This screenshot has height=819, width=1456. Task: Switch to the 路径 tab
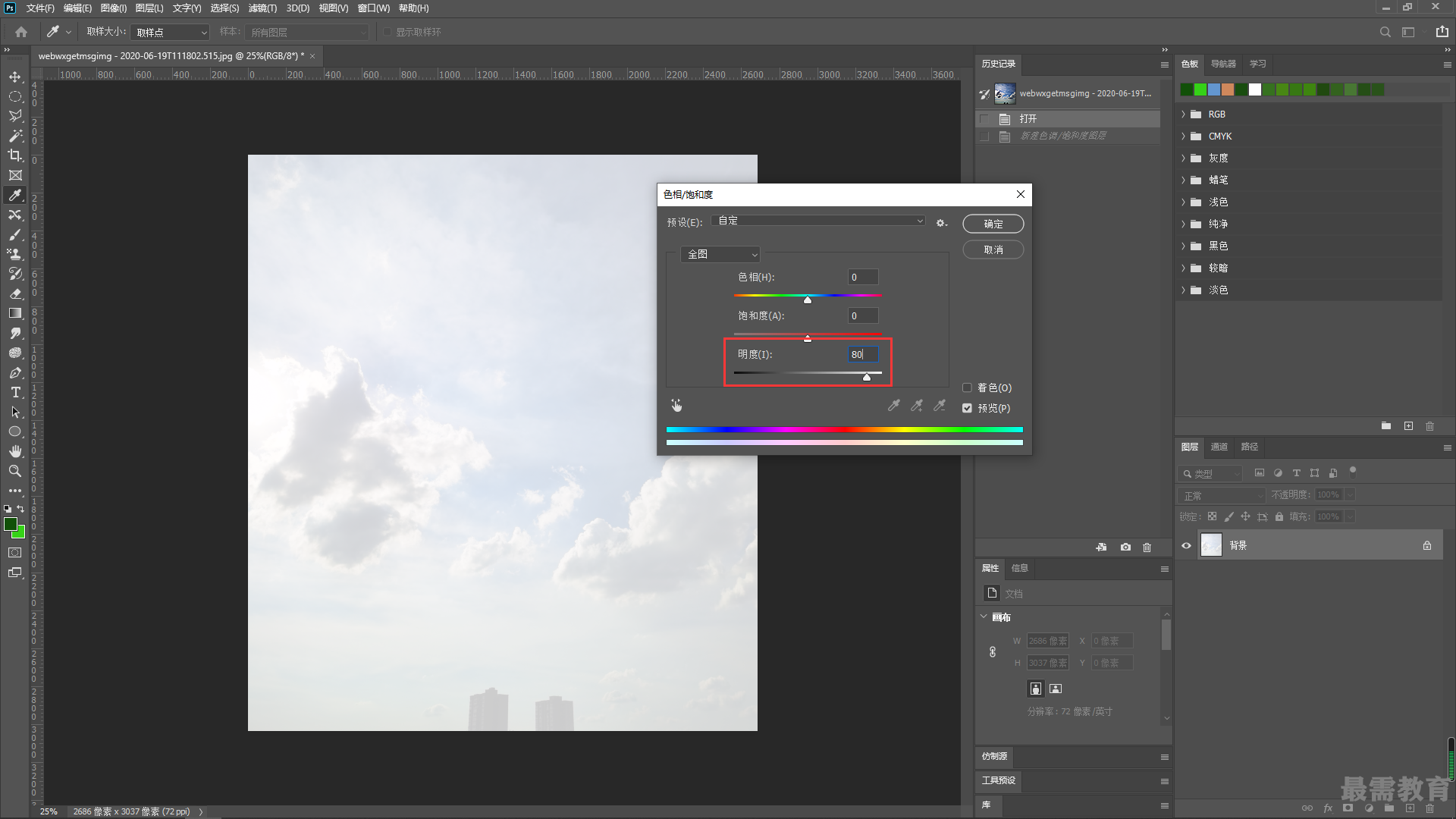point(1249,447)
